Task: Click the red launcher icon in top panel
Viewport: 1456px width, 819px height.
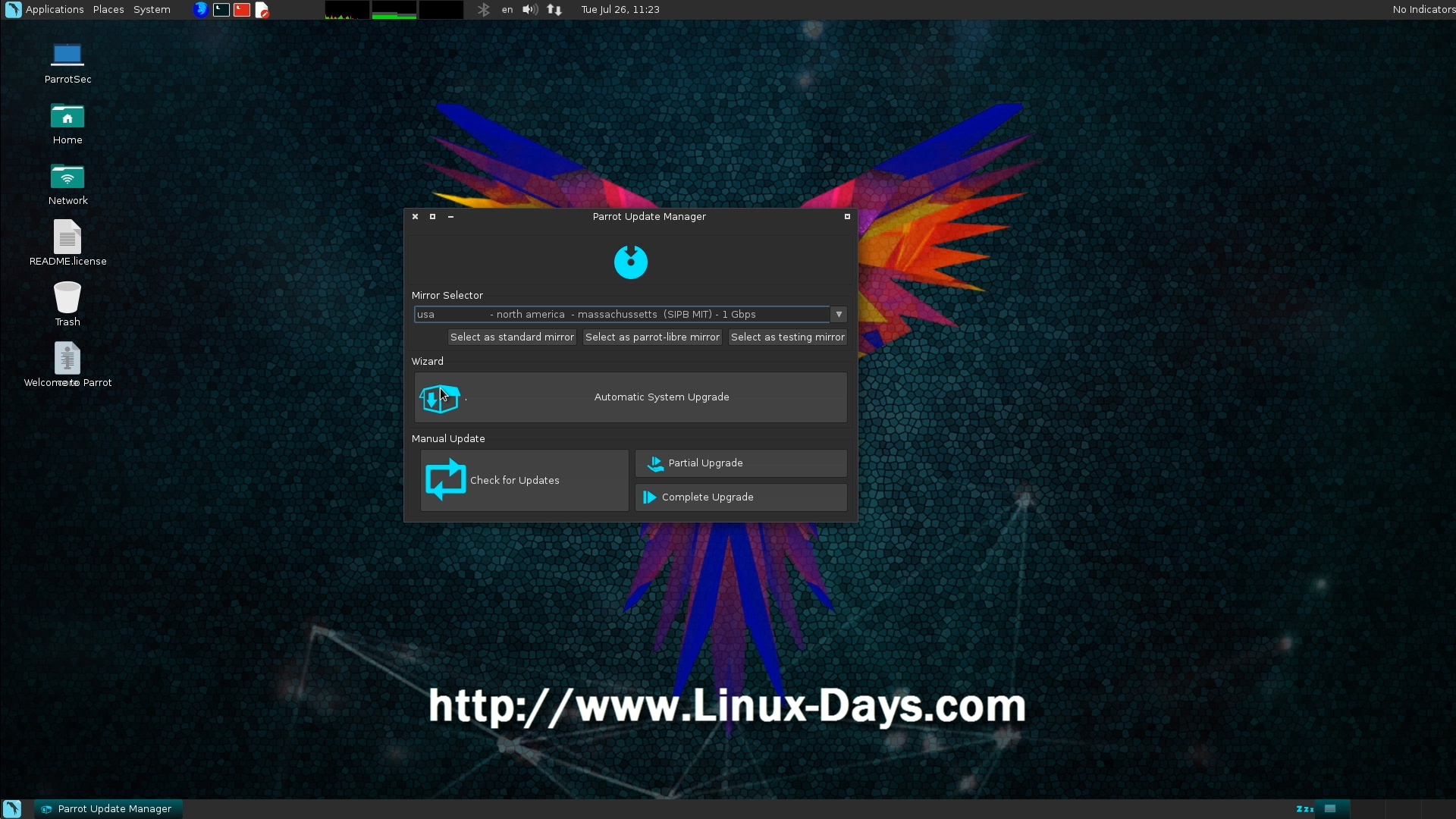Action: 242,10
